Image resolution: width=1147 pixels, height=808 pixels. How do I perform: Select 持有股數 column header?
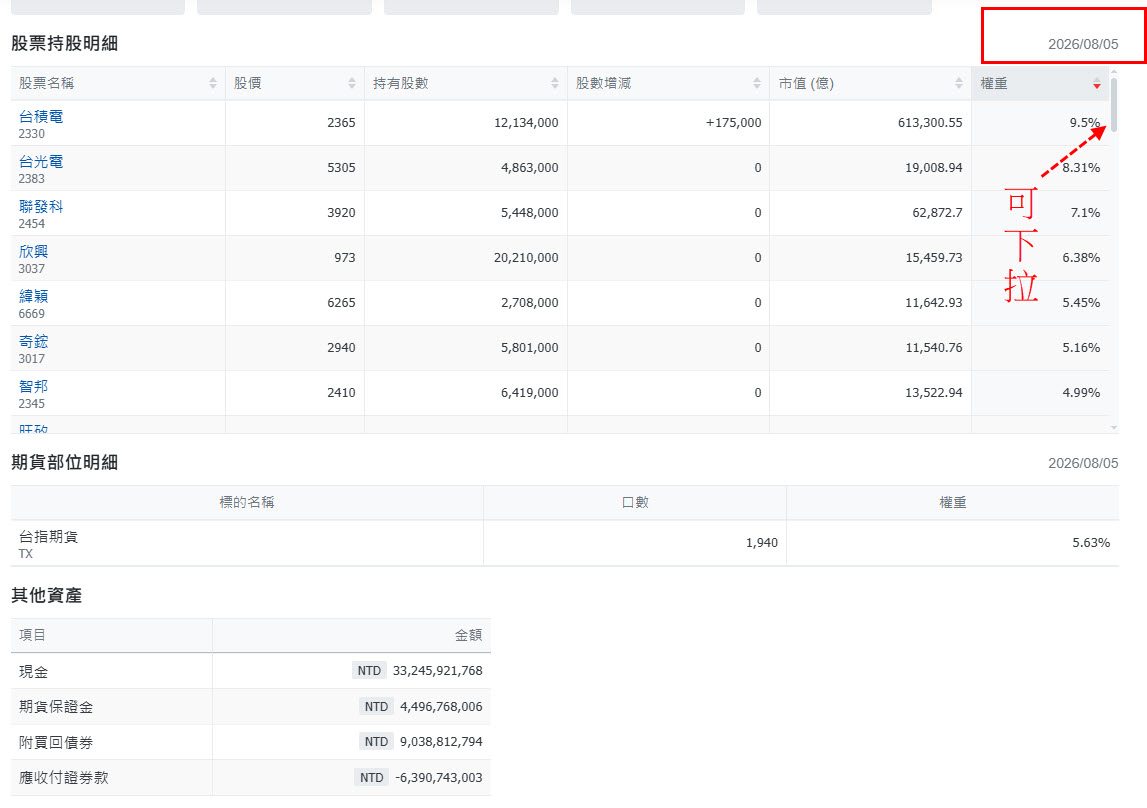(466, 83)
